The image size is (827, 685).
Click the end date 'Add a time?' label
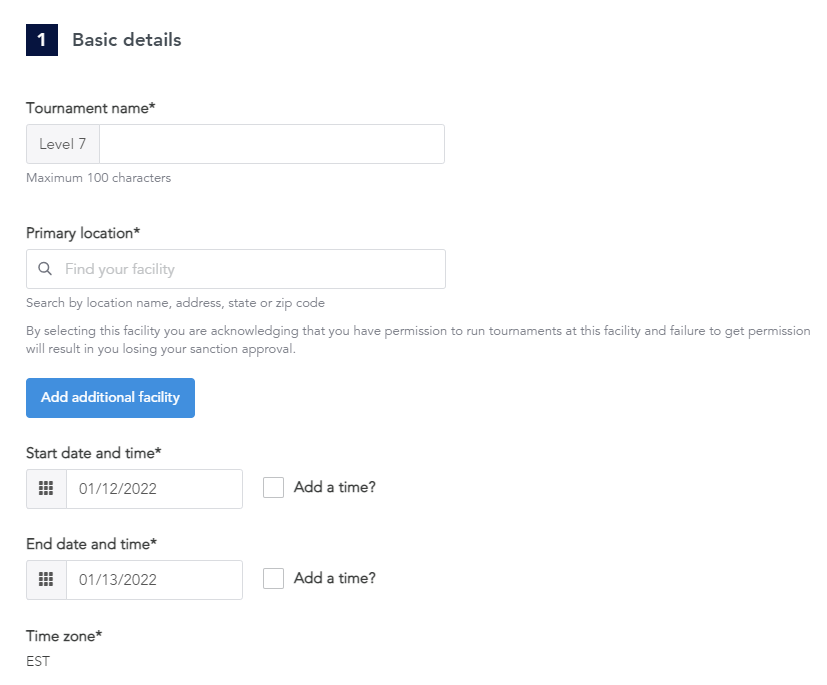[335, 578]
